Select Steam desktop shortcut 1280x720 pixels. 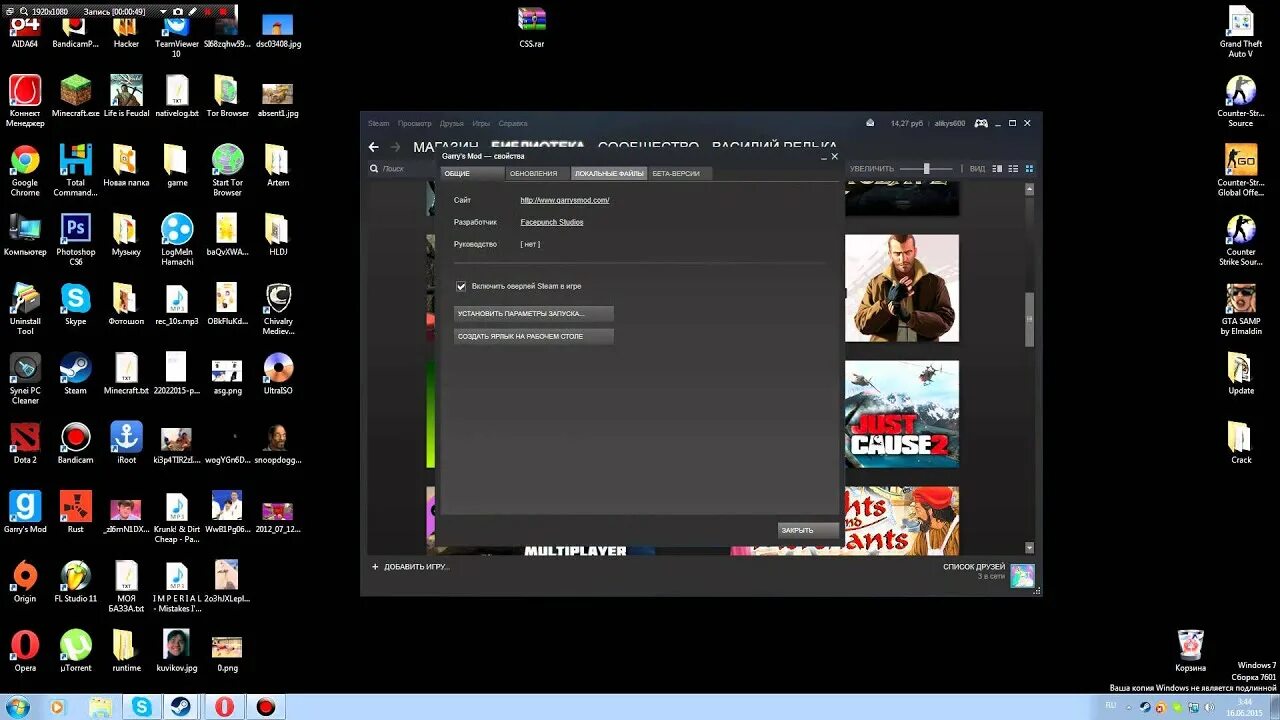tap(76, 374)
